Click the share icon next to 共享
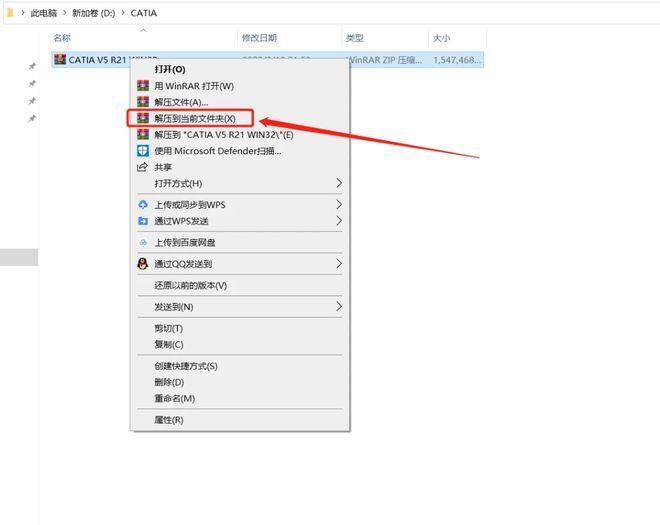 pos(143,167)
